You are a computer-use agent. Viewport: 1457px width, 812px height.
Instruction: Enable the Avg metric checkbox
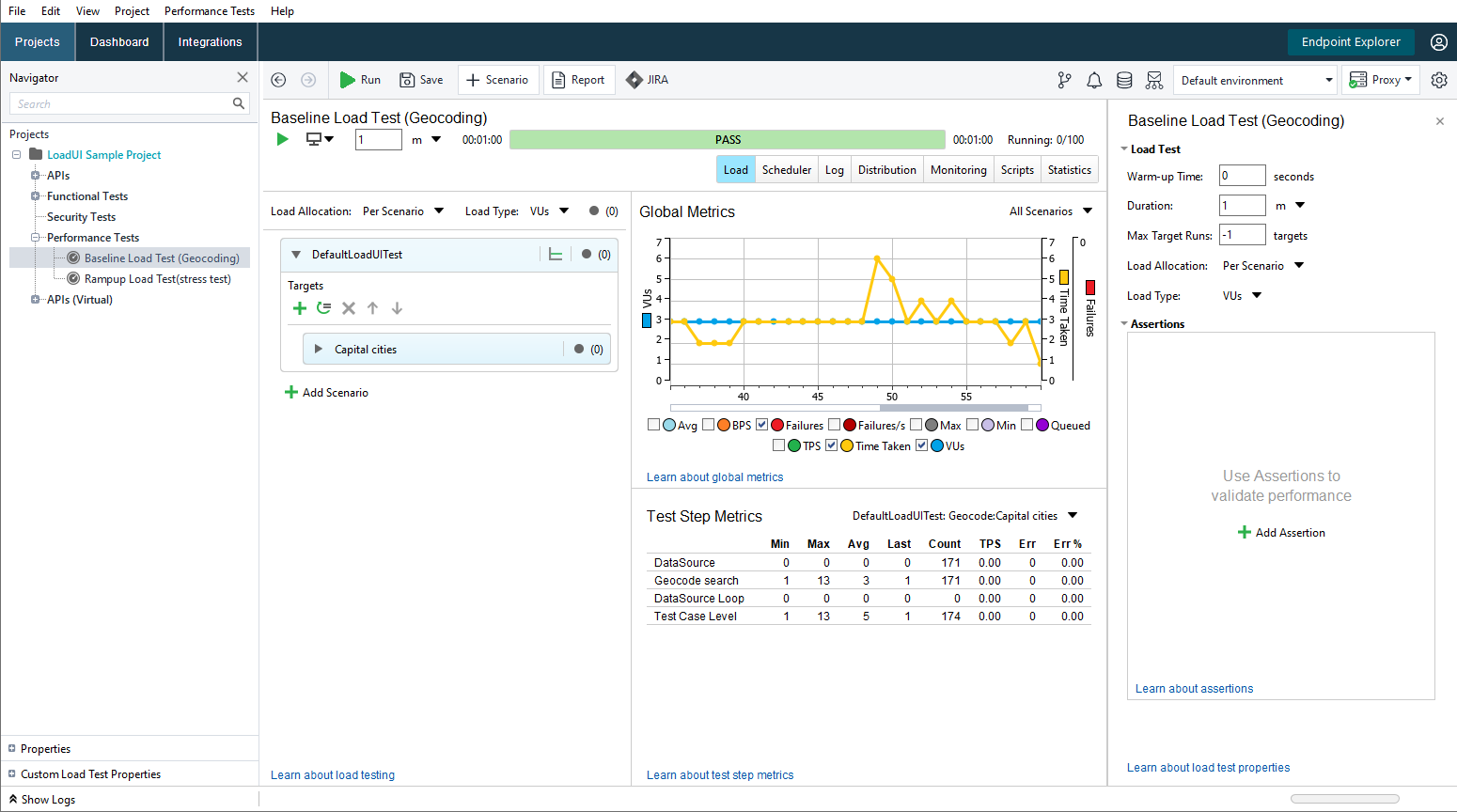(654, 424)
